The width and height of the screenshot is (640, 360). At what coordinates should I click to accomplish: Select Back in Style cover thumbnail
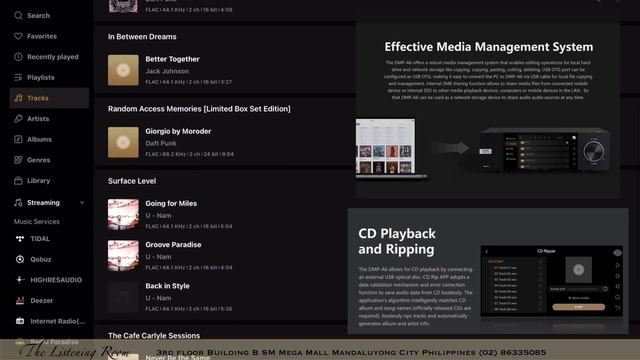123,297
